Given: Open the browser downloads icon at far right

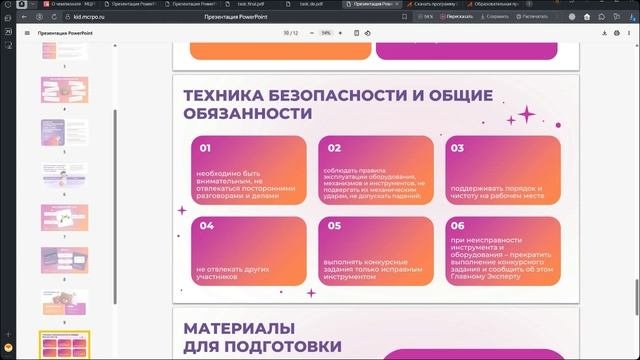Looking at the screenshot, I should click(633, 17).
